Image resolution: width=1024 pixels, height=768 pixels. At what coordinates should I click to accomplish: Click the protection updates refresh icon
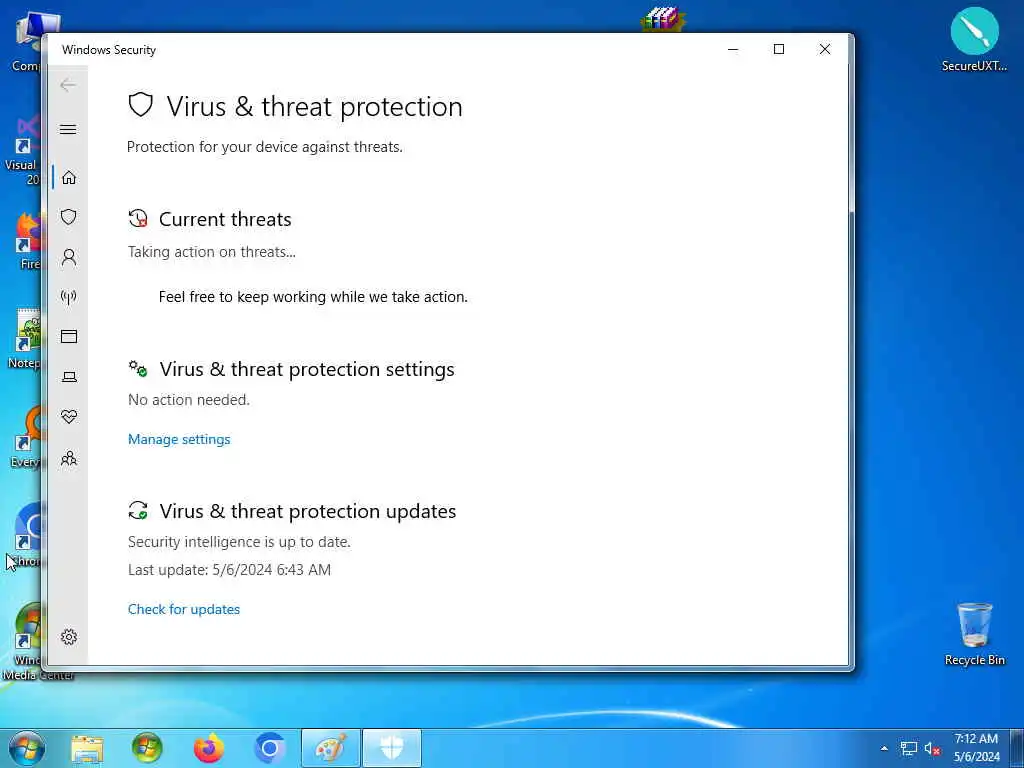click(x=138, y=511)
